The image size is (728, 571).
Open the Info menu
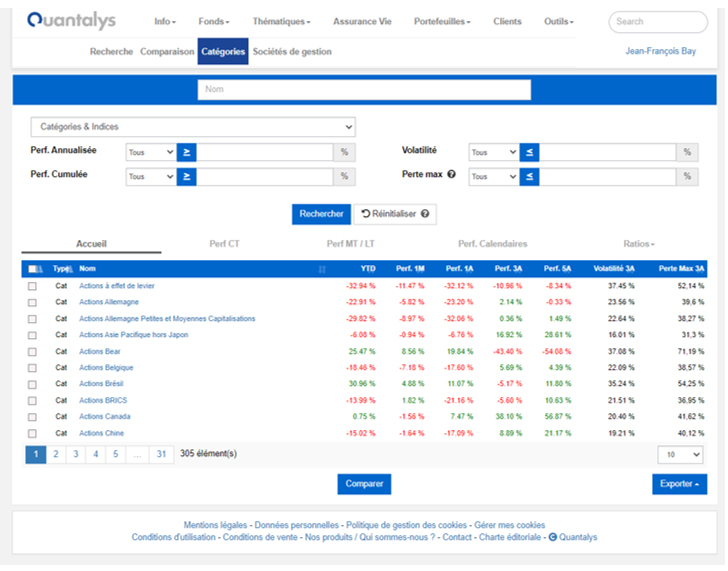point(165,21)
